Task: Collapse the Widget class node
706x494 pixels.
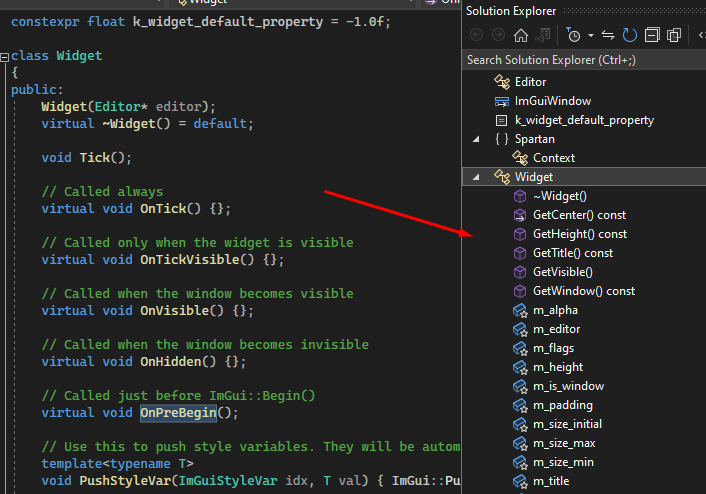Action: click(476, 177)
